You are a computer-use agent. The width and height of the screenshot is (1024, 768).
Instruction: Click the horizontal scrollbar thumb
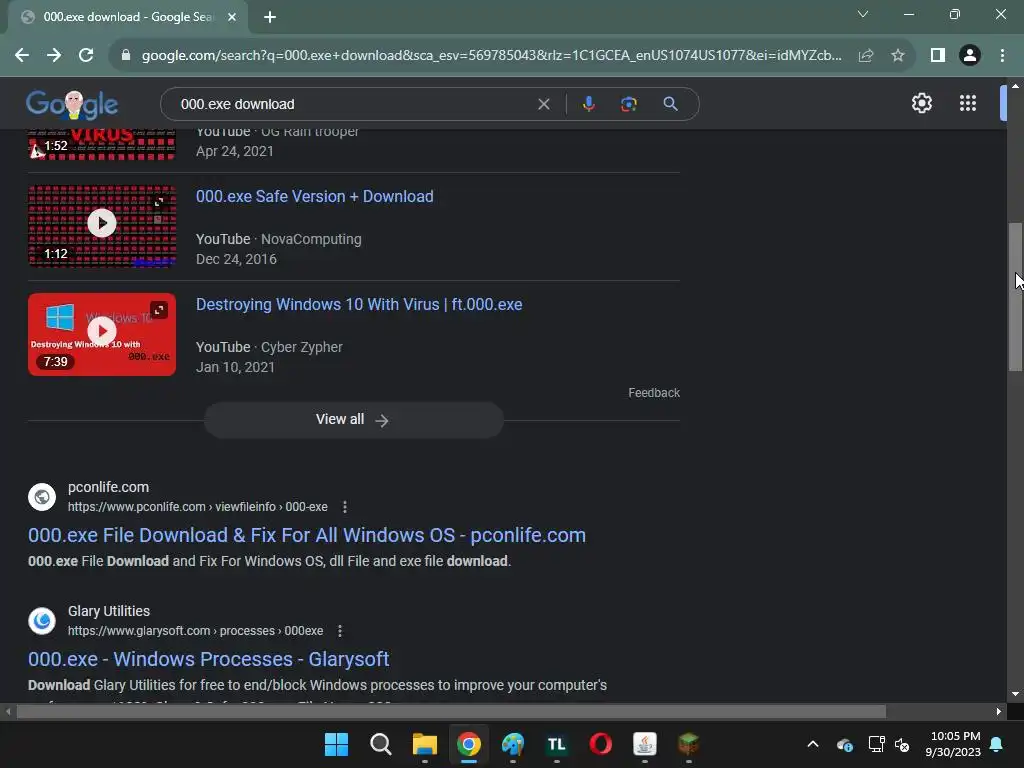tap(451, 711)
